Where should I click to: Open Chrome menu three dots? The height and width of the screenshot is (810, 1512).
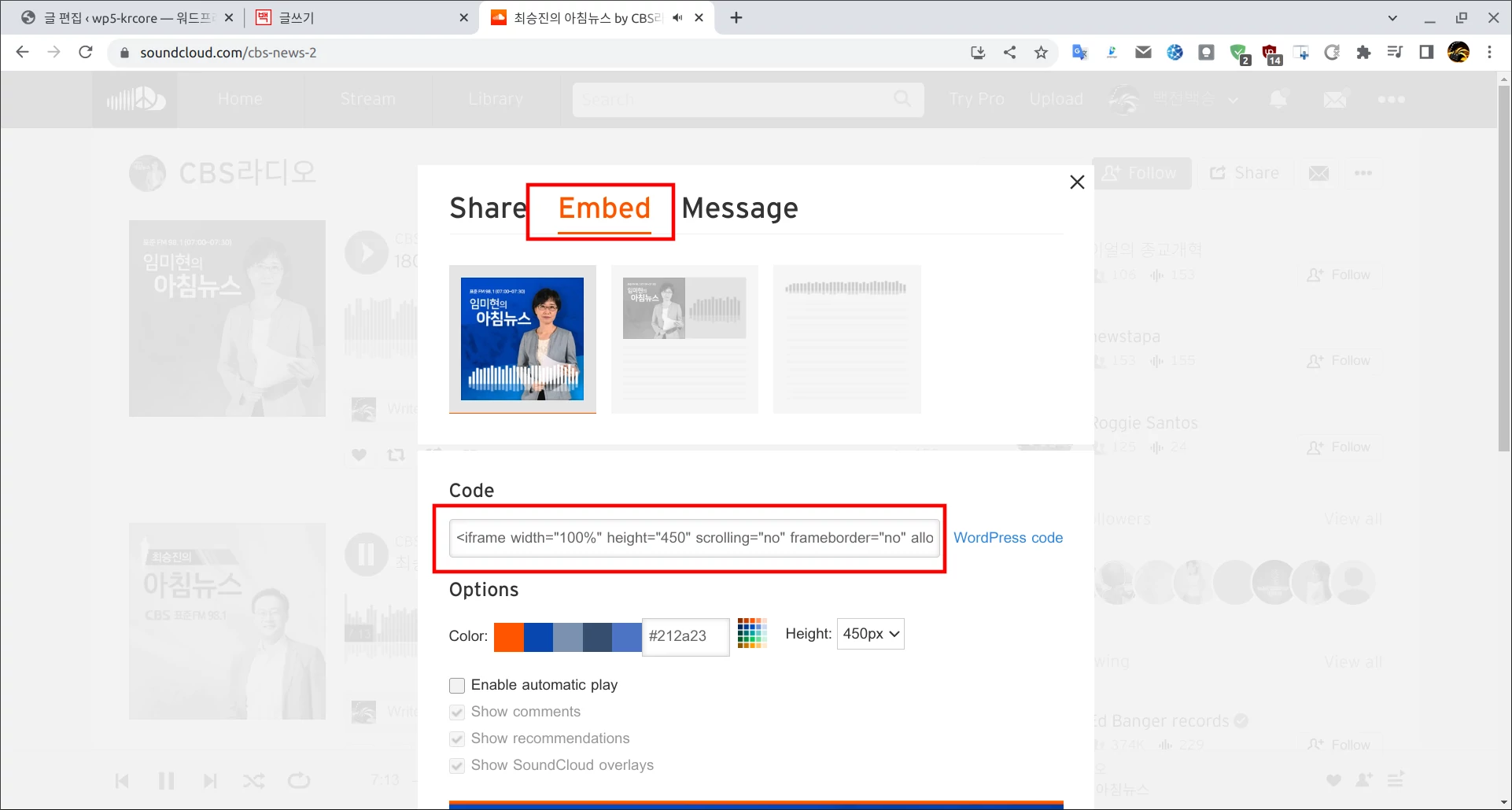pos(1489,53)
